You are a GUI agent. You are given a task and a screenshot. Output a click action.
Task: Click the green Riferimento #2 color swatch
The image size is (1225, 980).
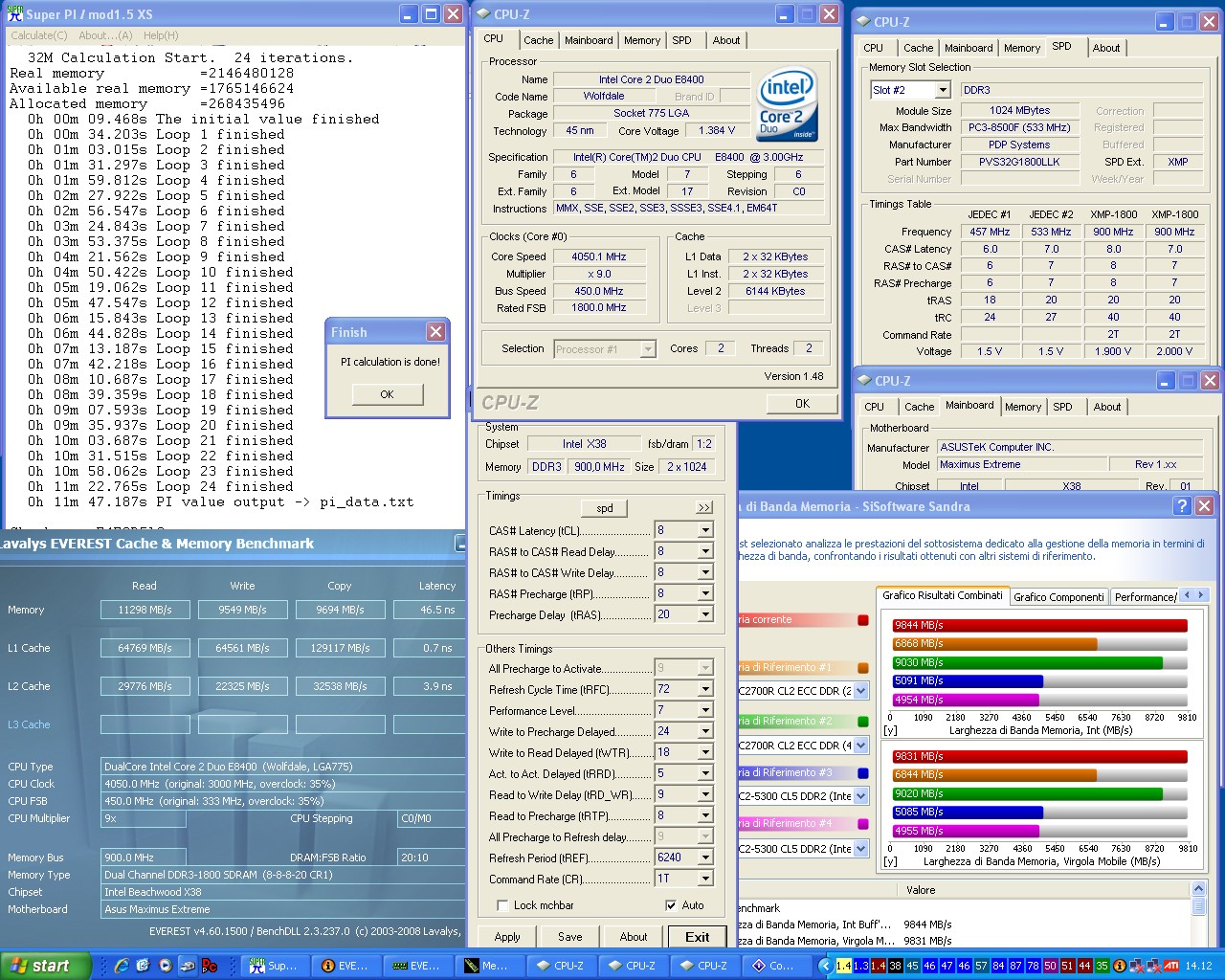(x=863, y=722)
